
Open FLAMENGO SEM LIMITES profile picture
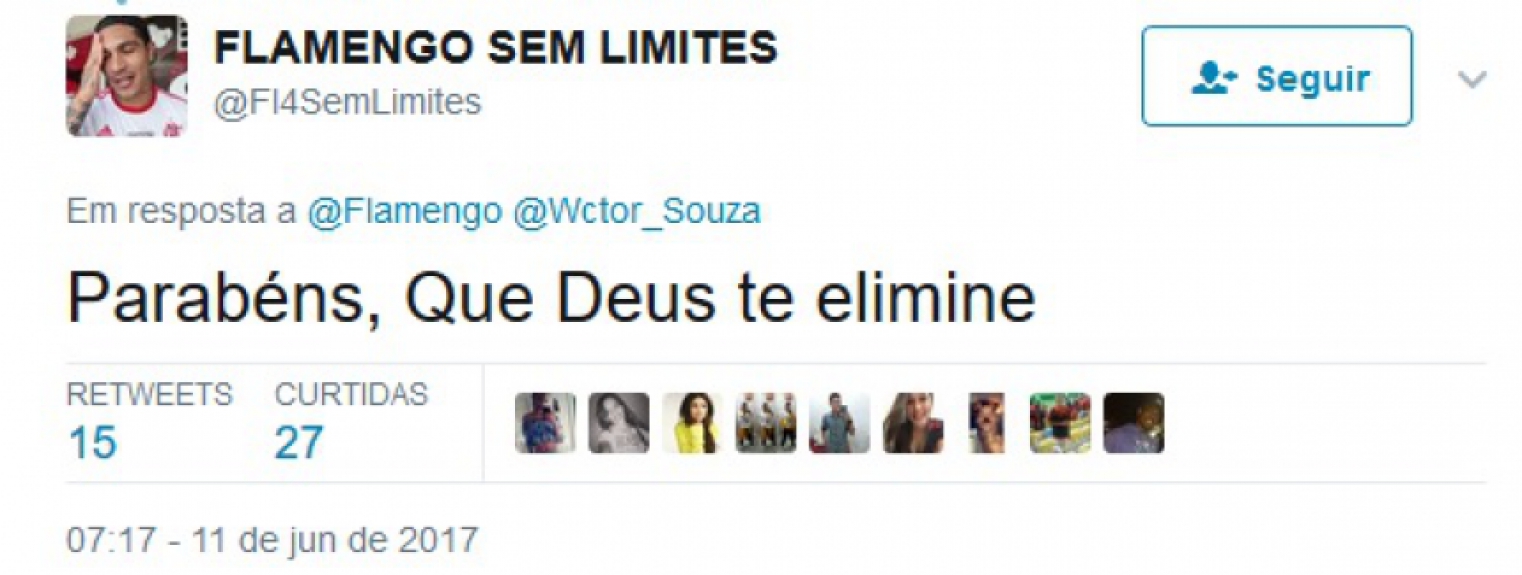[x=127, y=76]
